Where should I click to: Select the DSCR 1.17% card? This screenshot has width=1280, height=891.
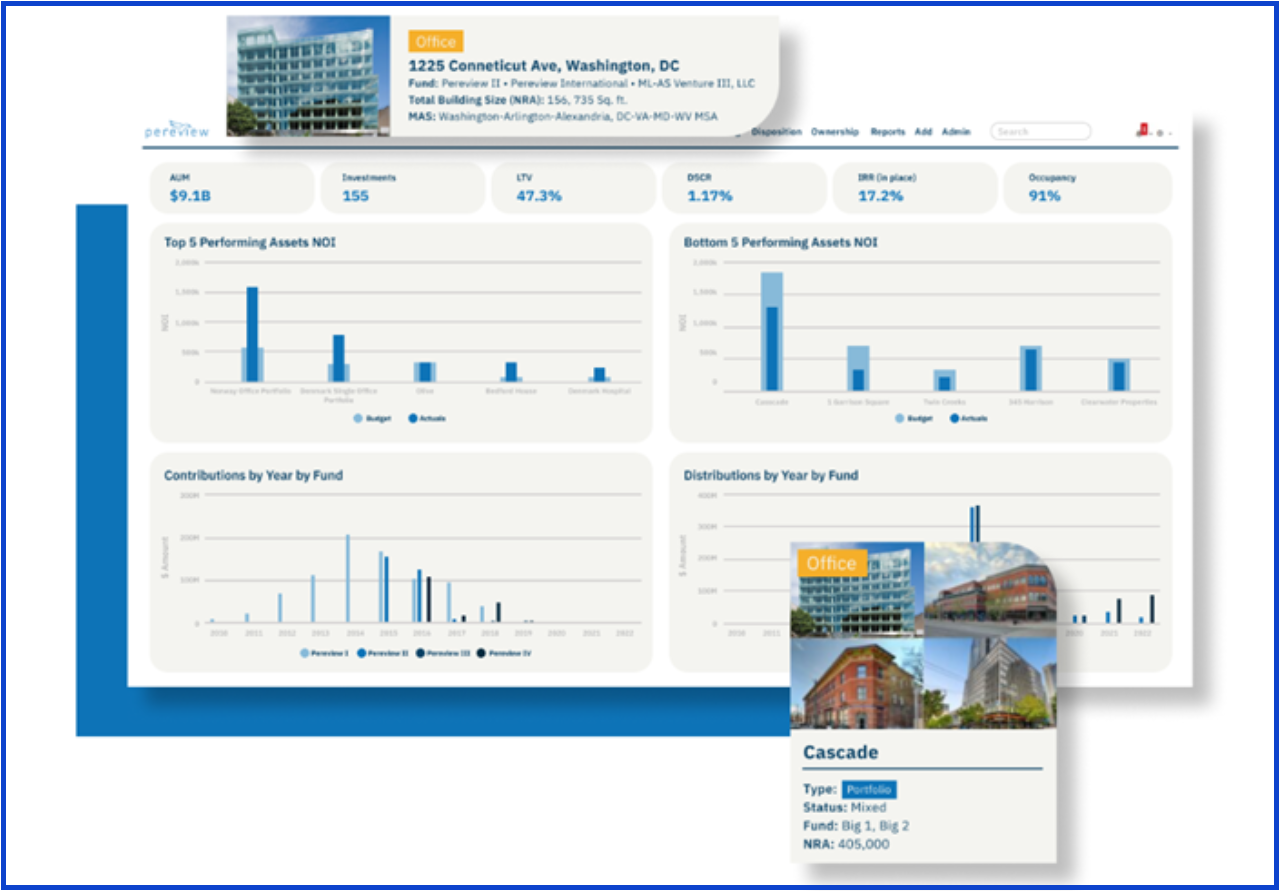click(744, 188)
